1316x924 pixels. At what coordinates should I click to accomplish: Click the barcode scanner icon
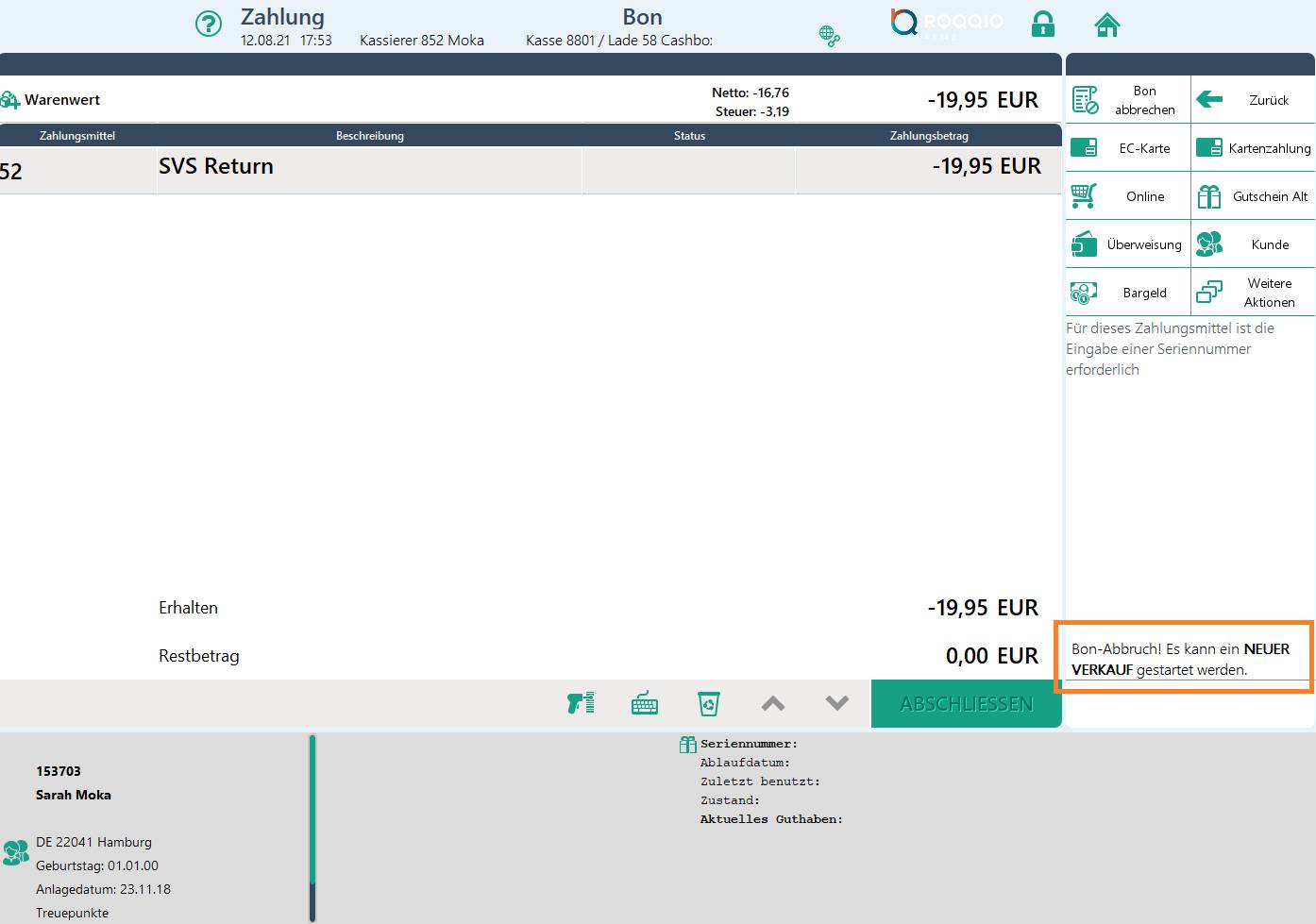click(x=581, y=703)
